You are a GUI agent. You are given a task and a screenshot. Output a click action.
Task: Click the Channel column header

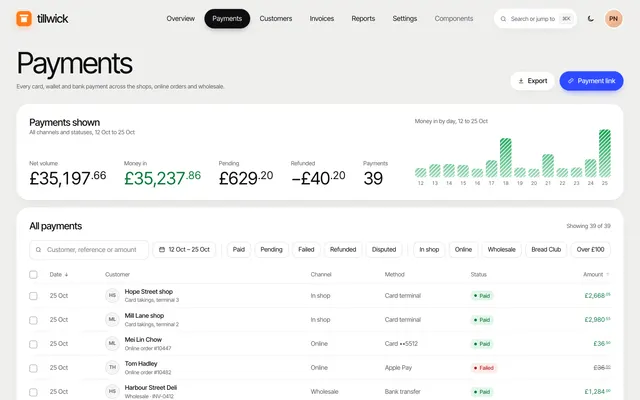coord(321,274)
